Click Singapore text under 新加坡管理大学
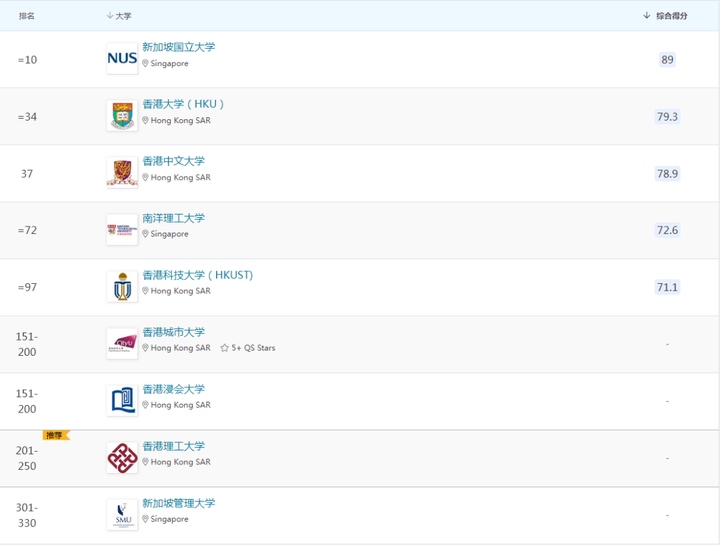 pyautogui.click(x=169, y=519)
